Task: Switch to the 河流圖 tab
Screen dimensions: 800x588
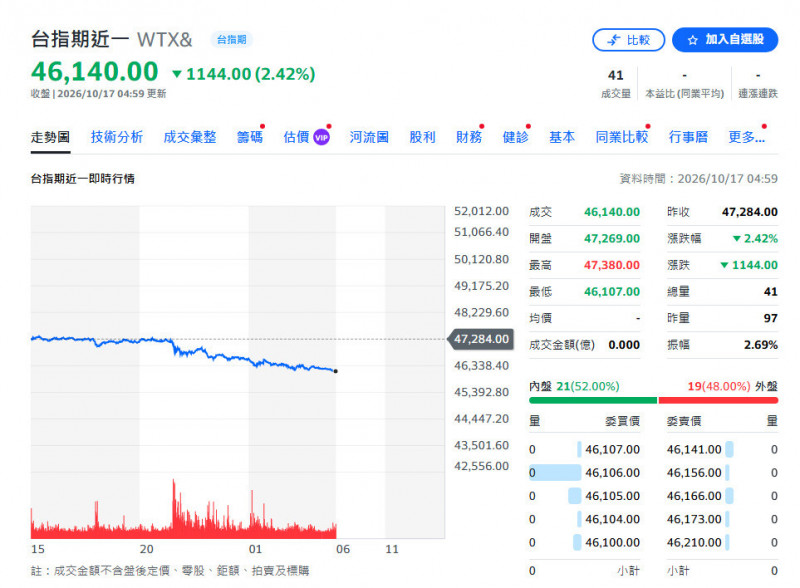Action: pyautogui.click(x=369, y=137)
